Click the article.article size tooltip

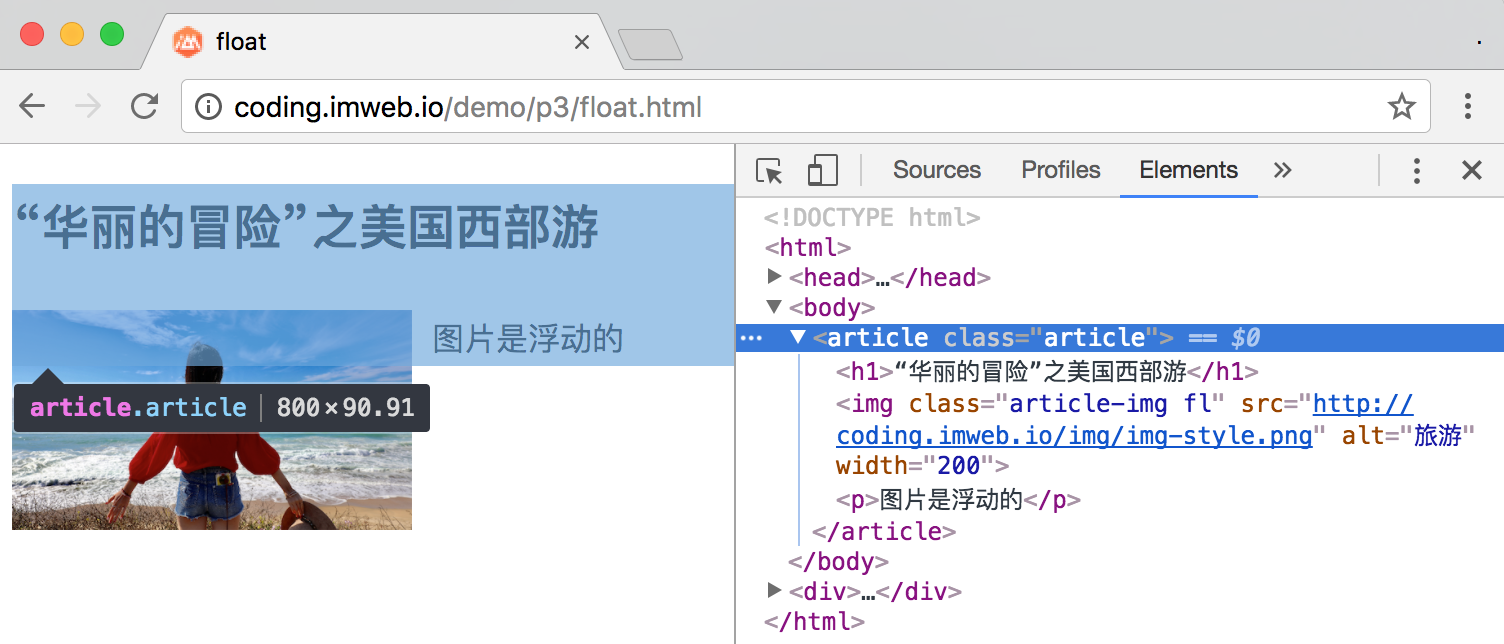[222, 407]
